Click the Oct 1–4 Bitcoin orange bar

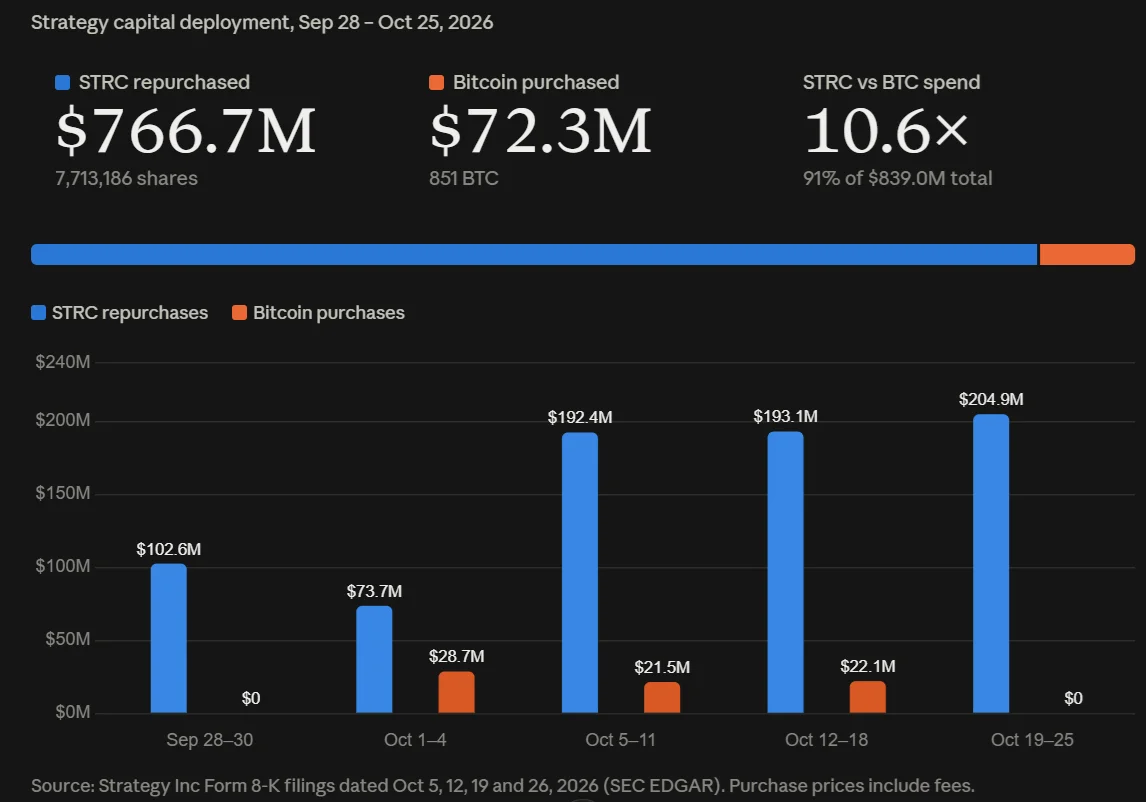[x=457, y=692]
